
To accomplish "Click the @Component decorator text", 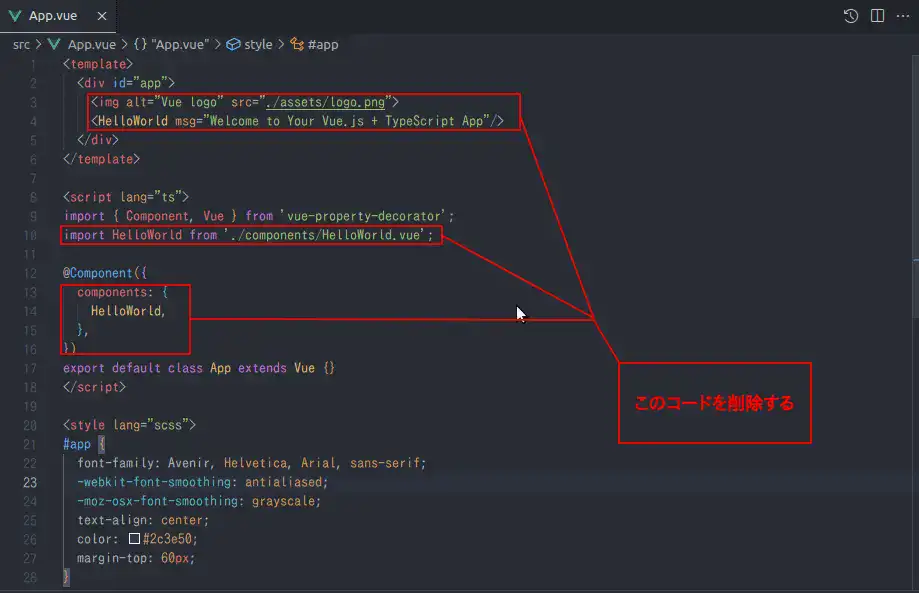I will (100, 273).
